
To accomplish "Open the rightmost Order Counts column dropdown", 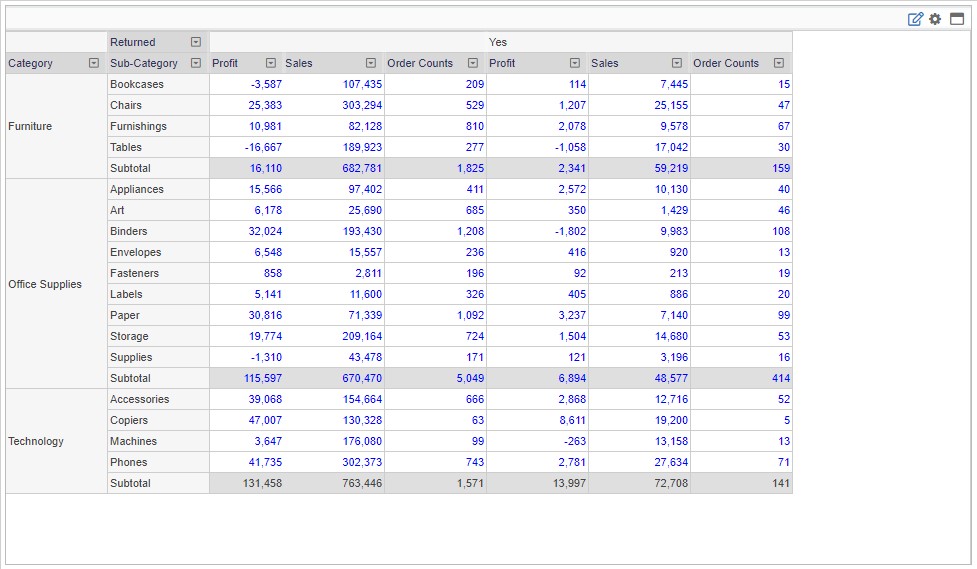I will tap(779, 63).
